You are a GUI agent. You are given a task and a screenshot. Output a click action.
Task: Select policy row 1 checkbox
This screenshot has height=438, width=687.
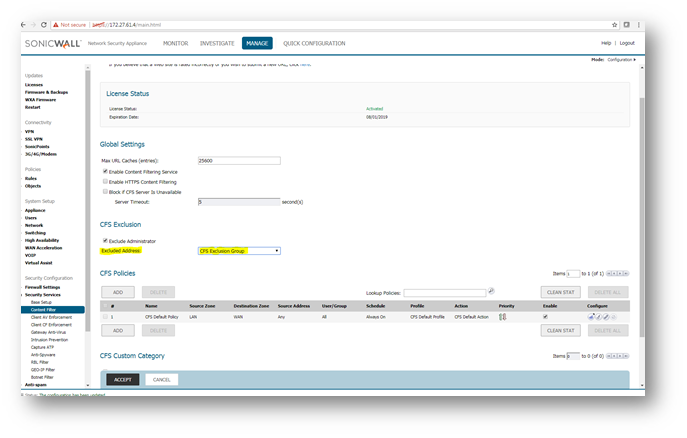pyautogui.click(x=105, y=316)
